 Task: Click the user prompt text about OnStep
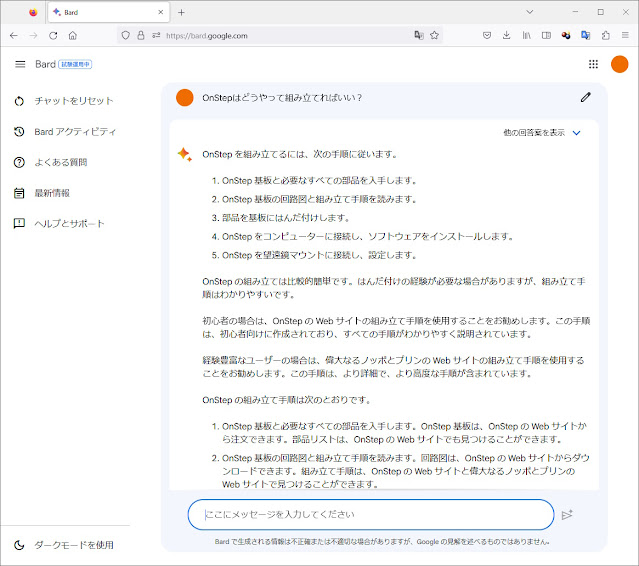pyautogui.click(x=282, y=98)
